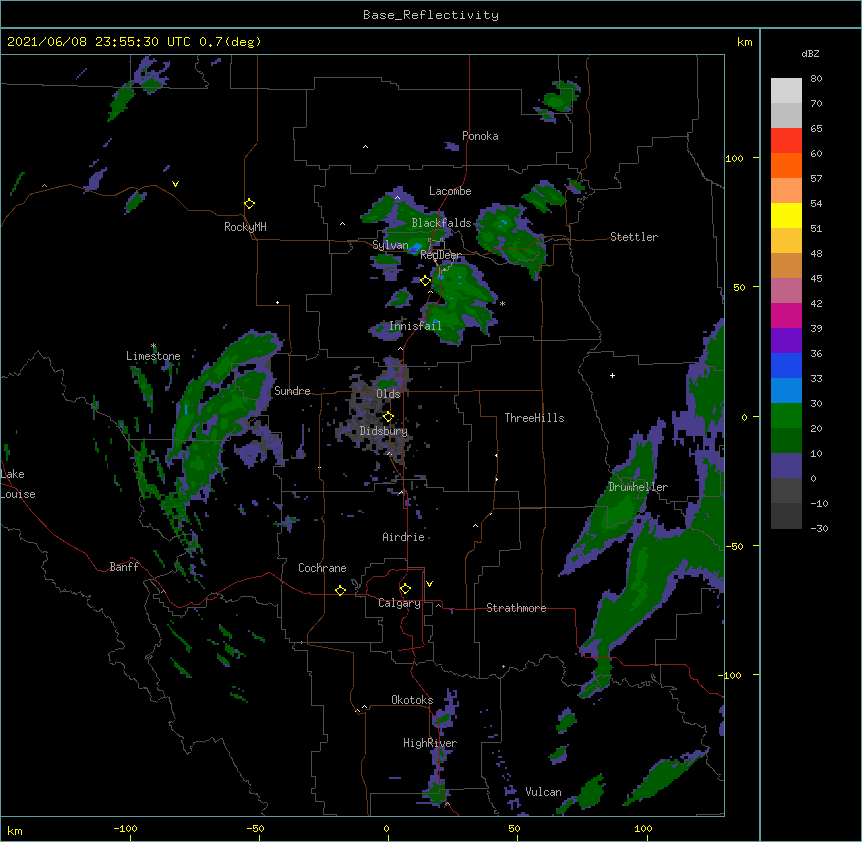The width and height of the screenshot is (862, 842).
Task: Click the Lake Louise label
Action: click(x=17, y=484)
